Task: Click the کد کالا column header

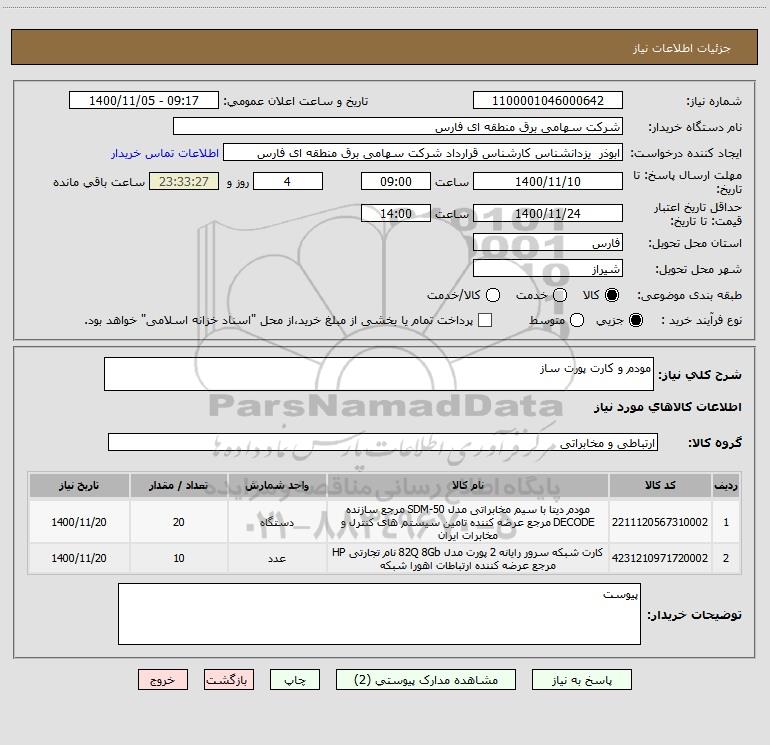Action: pos(660,486)
